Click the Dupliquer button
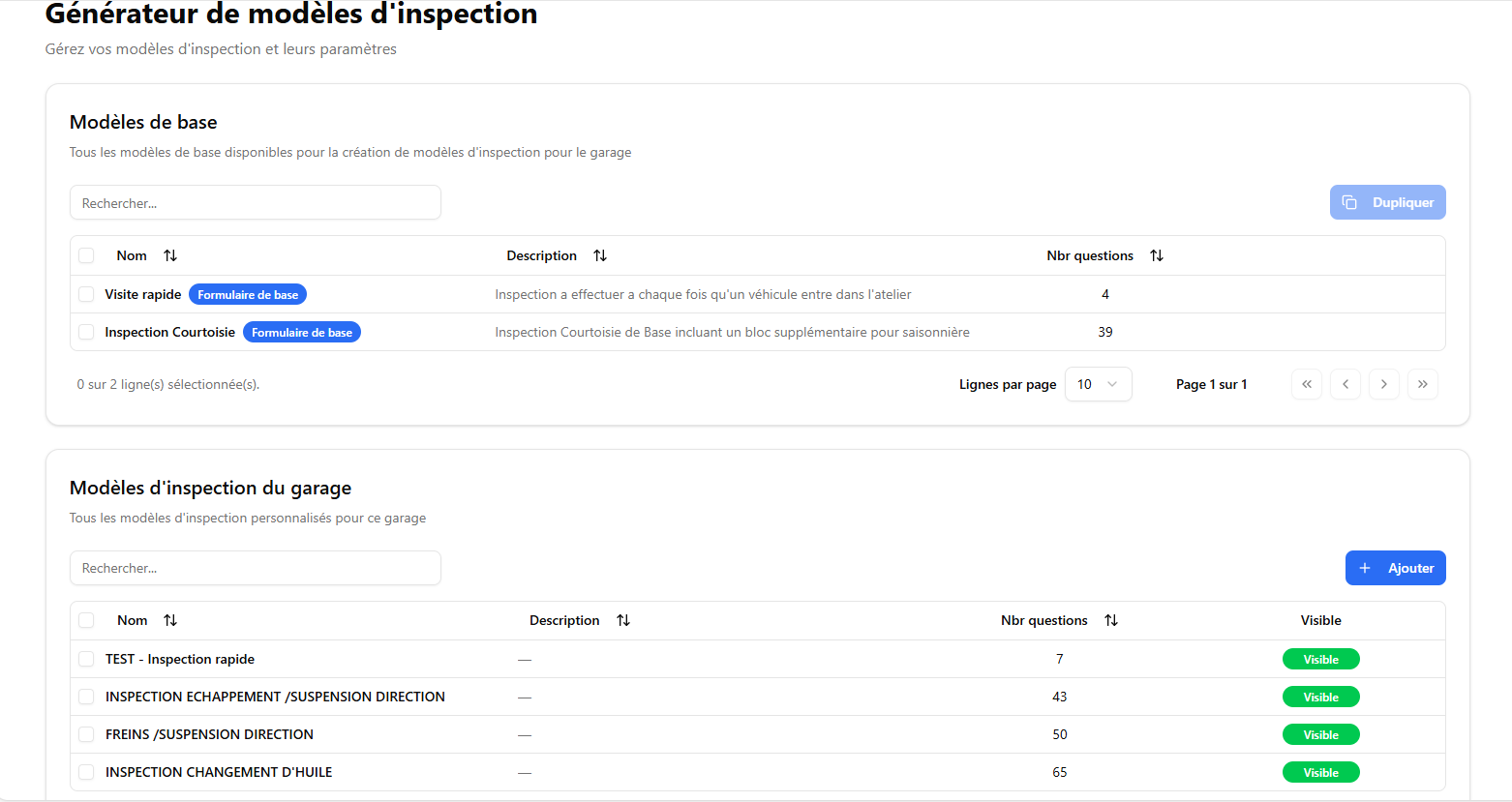The image size is (1512, 802). point(1387,202)
